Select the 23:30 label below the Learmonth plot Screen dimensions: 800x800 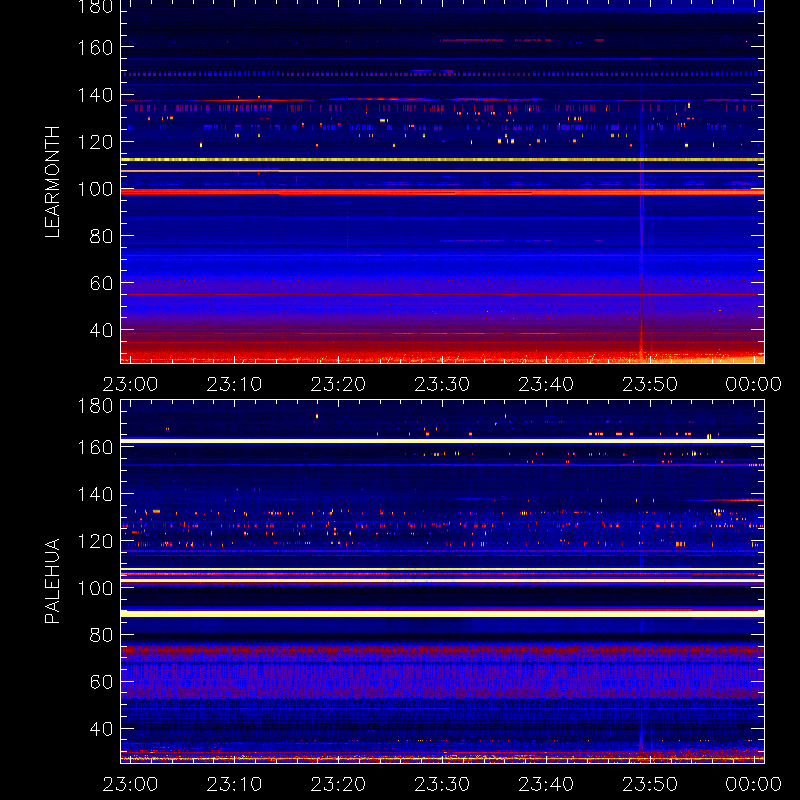[x=442, y=384]
